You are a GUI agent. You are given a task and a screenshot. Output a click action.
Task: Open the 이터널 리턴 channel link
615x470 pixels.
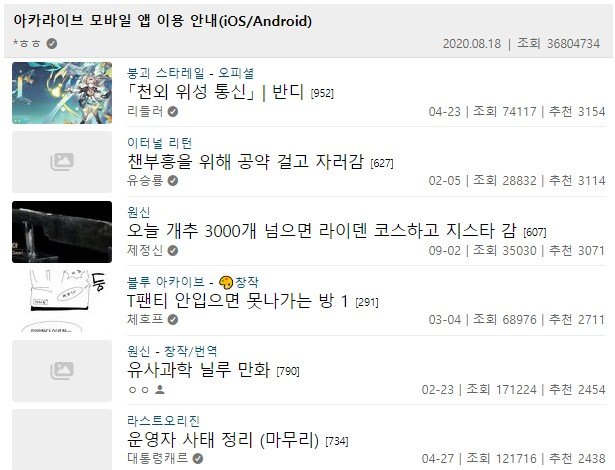click(x=159, y=143)
